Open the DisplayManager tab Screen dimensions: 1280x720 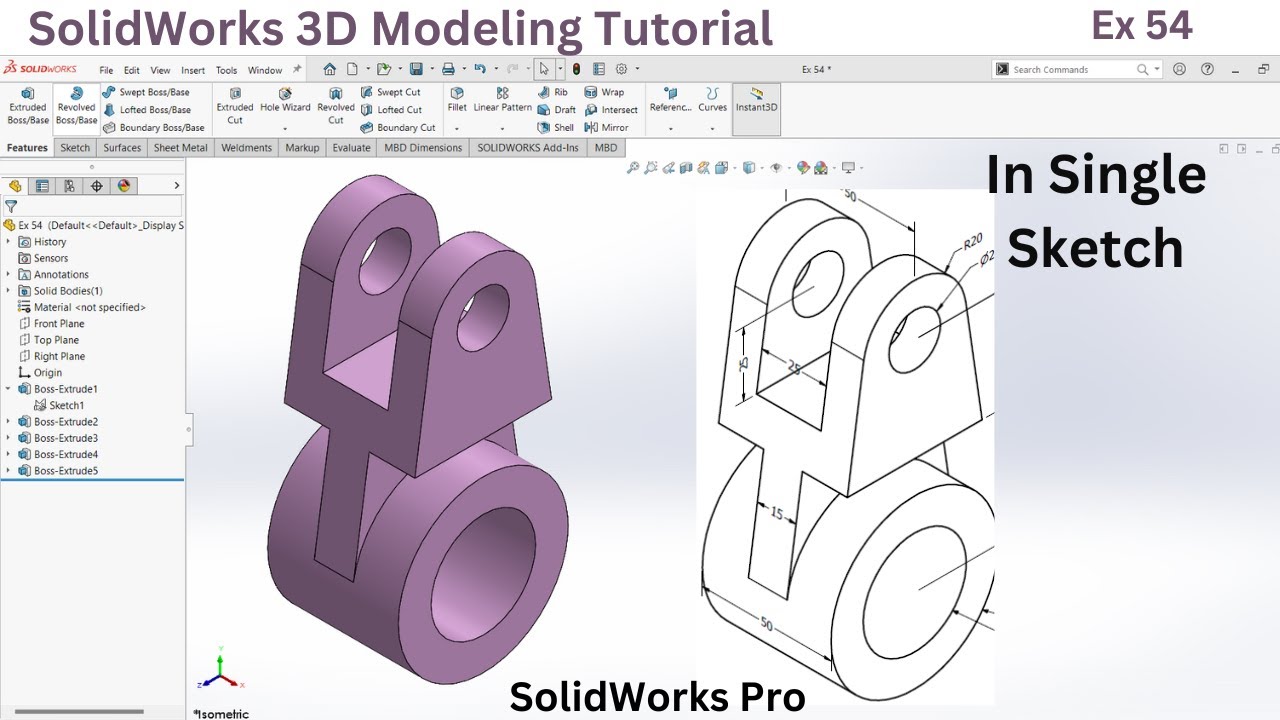[124, 186]
